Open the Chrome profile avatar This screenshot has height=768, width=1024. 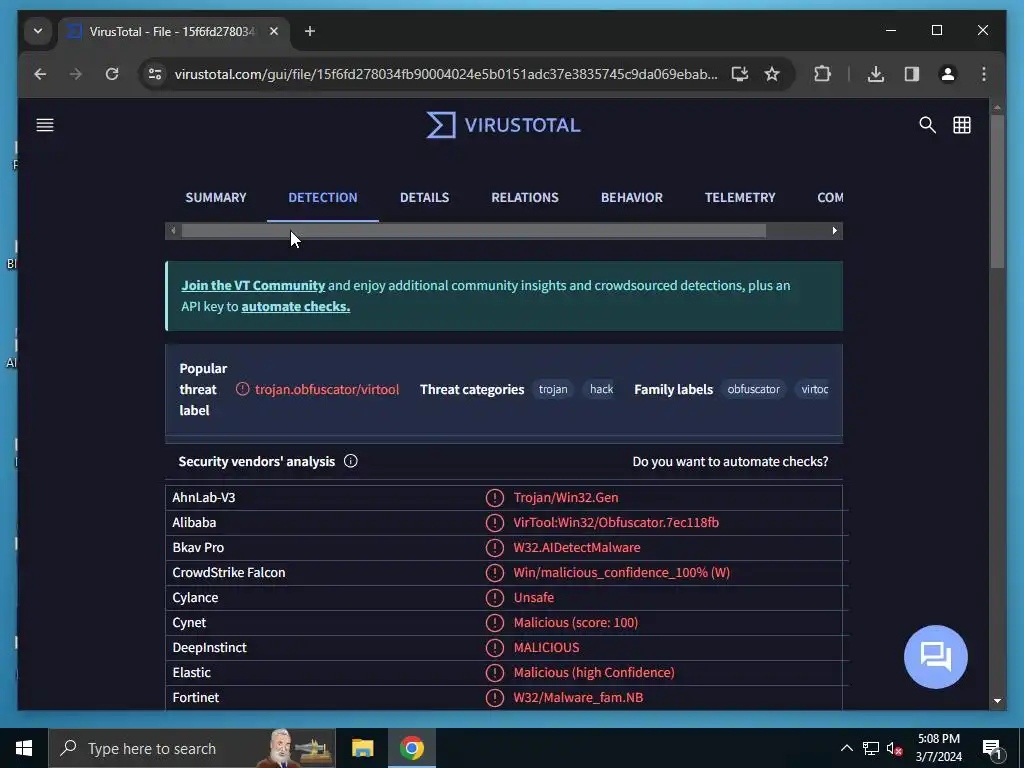click(948, 74)
